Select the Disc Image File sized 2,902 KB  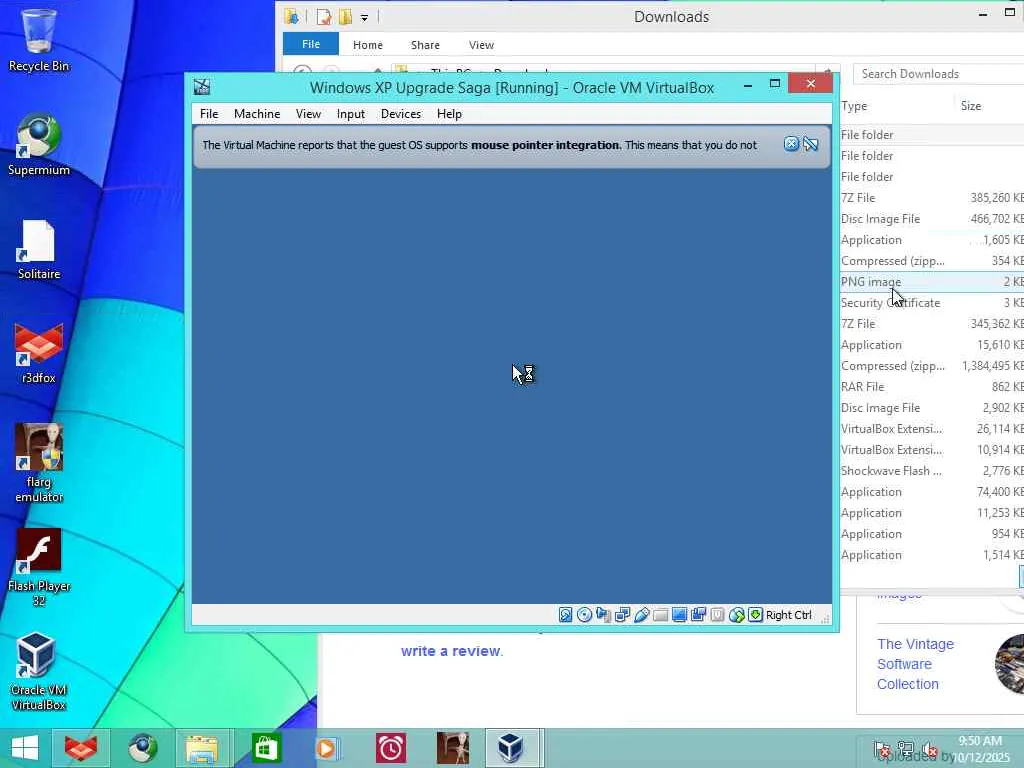[932, 408]
